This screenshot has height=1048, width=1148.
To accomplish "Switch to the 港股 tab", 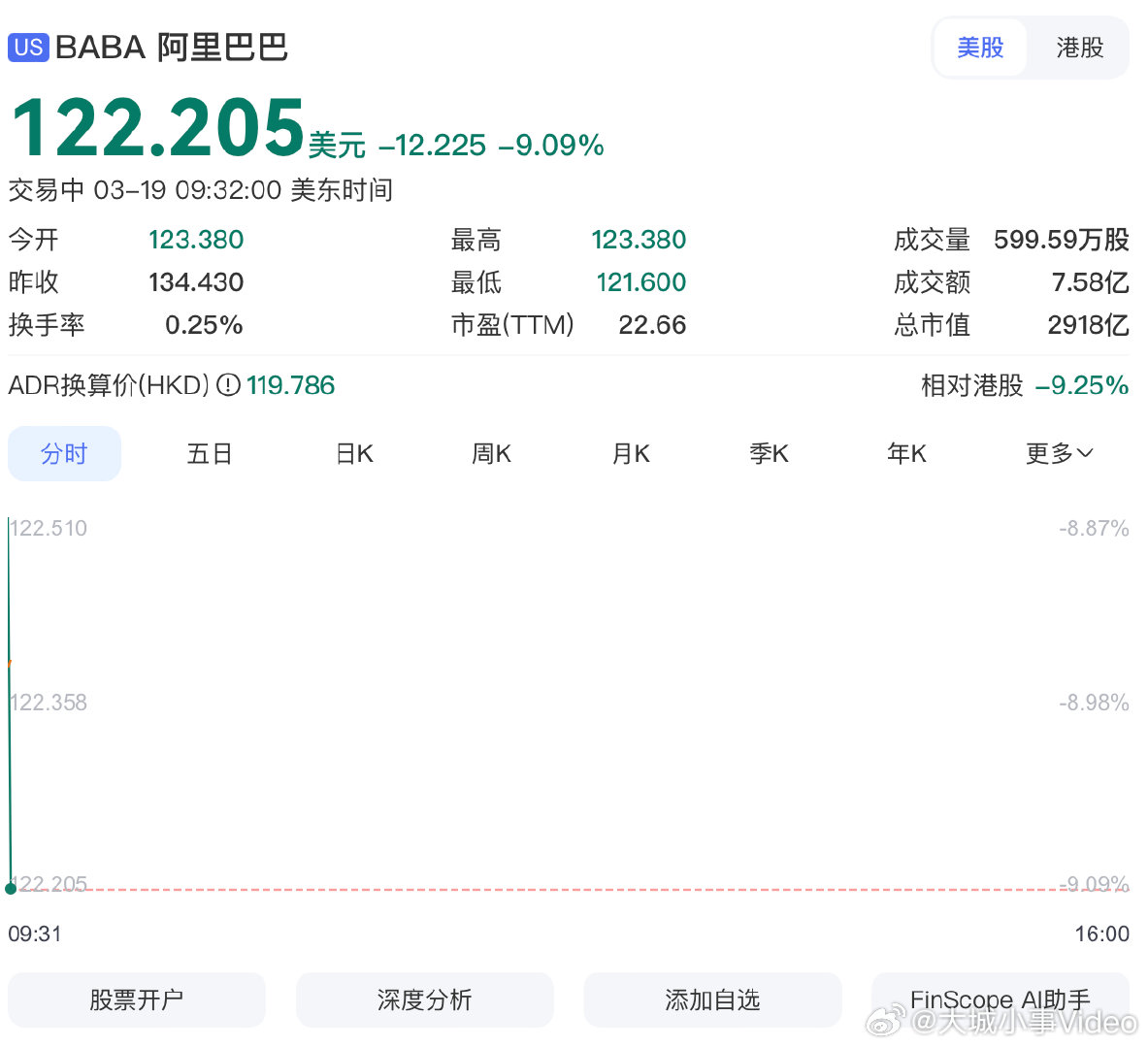I will (1079, 47).
